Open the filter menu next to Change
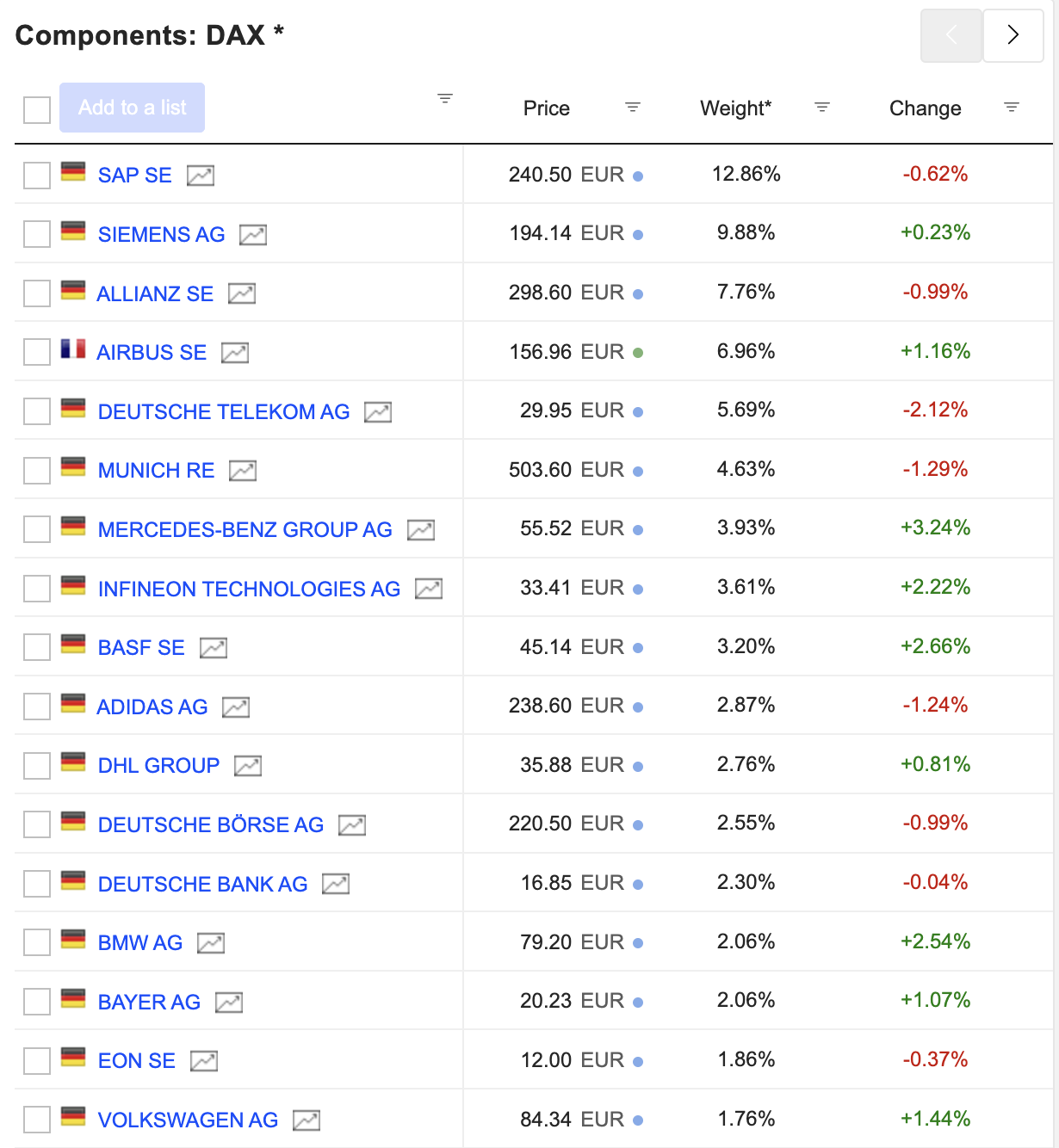Viewport: 1059px width, 1148px height. click(1012, 108)
